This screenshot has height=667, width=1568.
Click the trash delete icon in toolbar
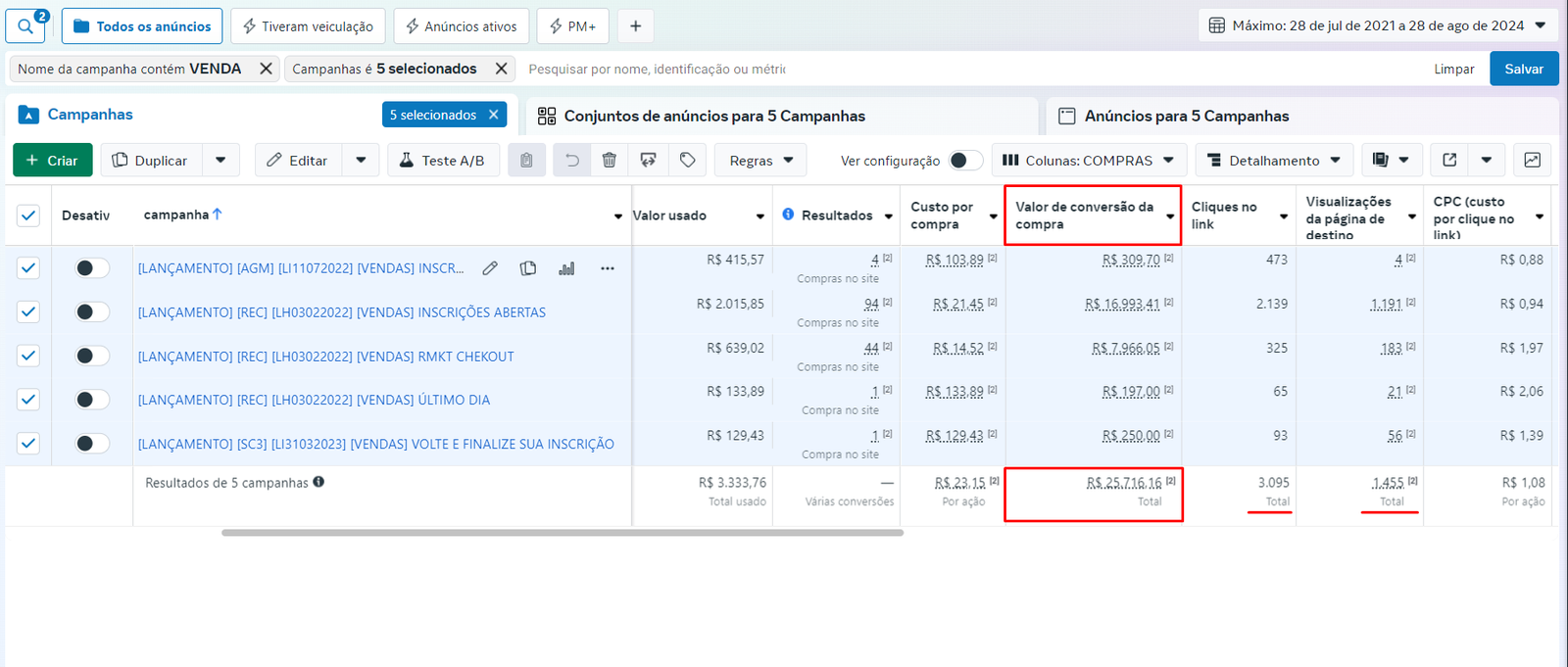tap(610, 160)
